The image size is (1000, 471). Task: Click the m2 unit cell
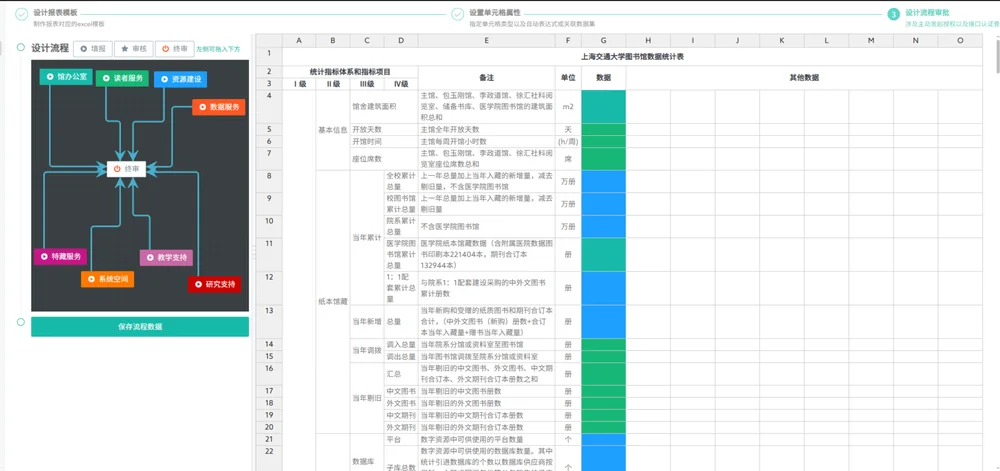568,106
